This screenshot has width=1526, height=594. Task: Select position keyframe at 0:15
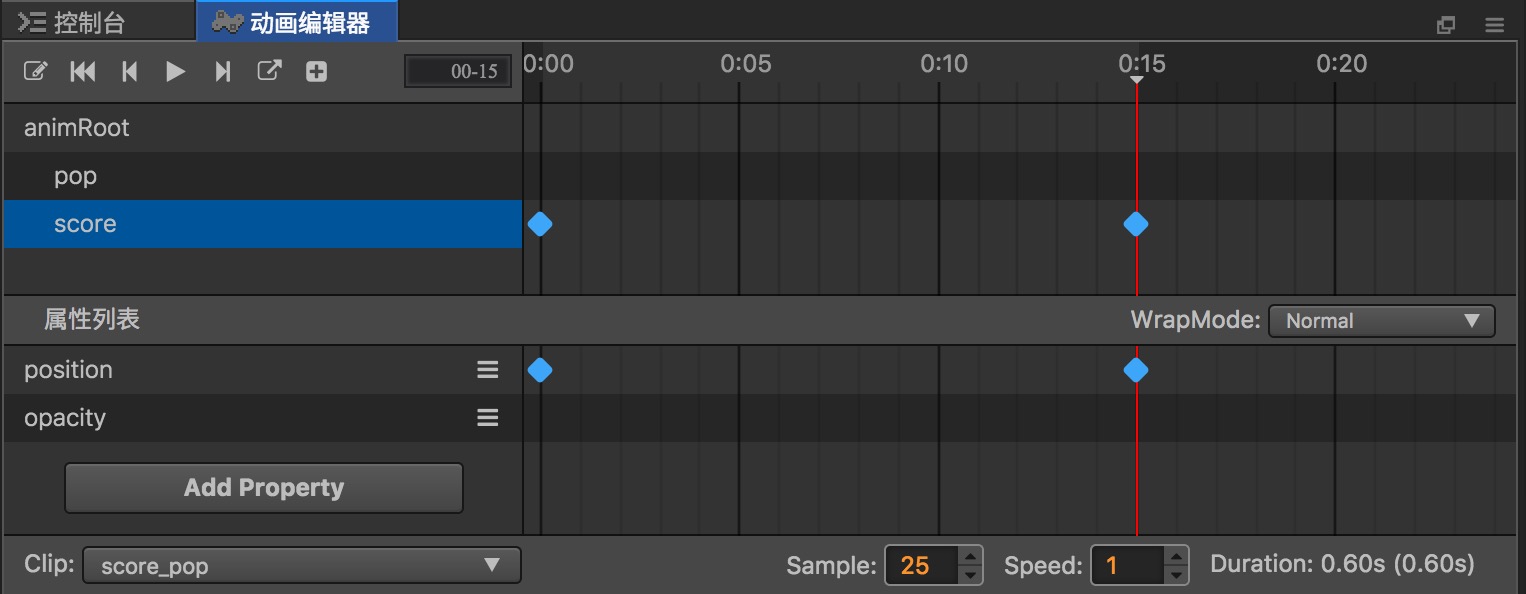pos(1135,371)
